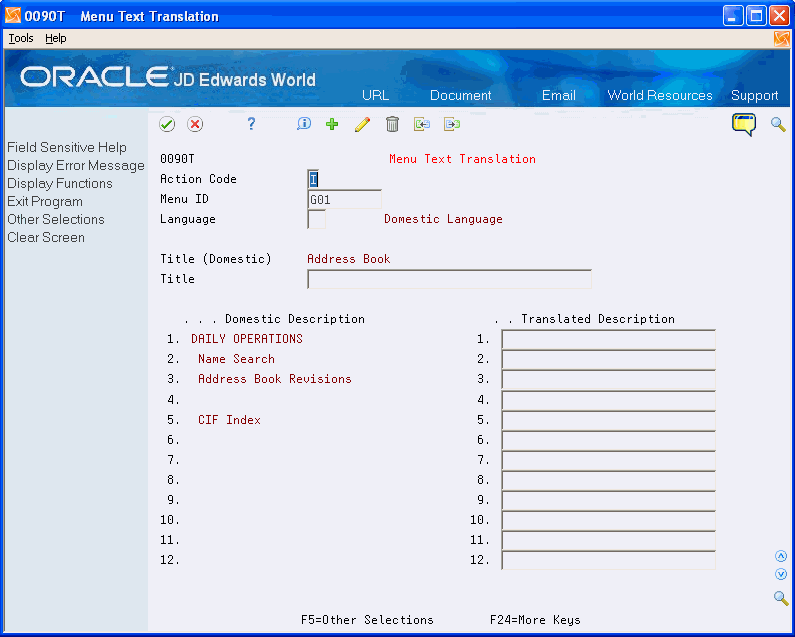Click the Address Book domestic title text

[x=349, y=259]
